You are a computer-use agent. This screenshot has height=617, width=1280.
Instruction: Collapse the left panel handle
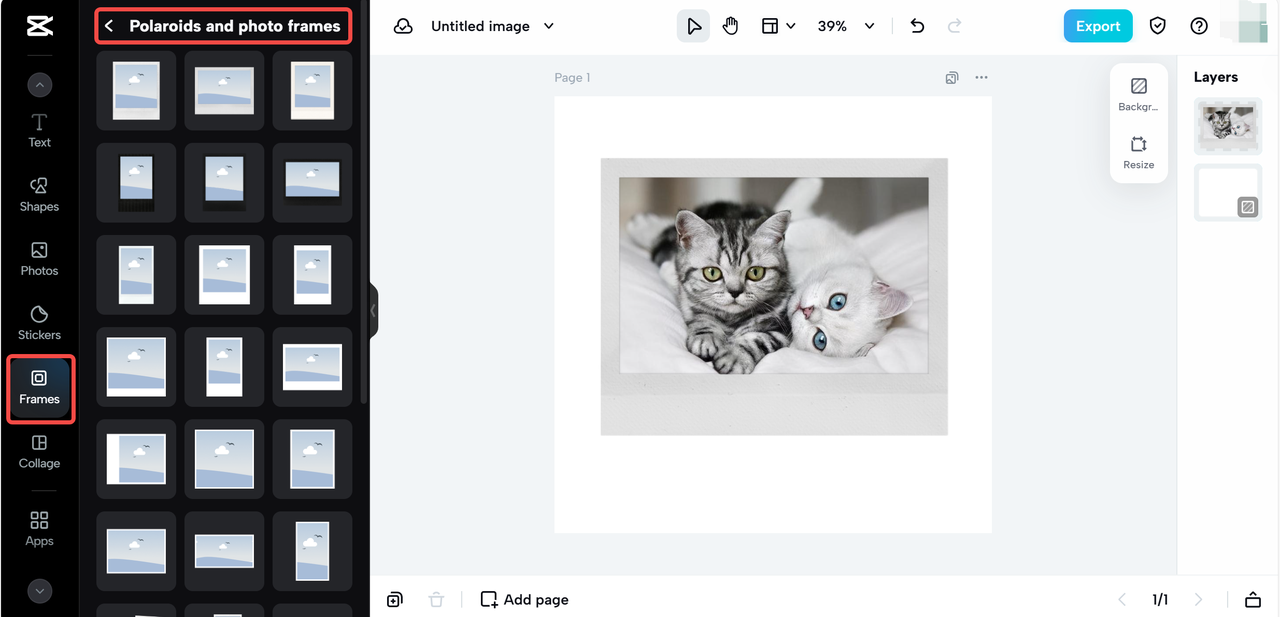(x=374, y=311)
